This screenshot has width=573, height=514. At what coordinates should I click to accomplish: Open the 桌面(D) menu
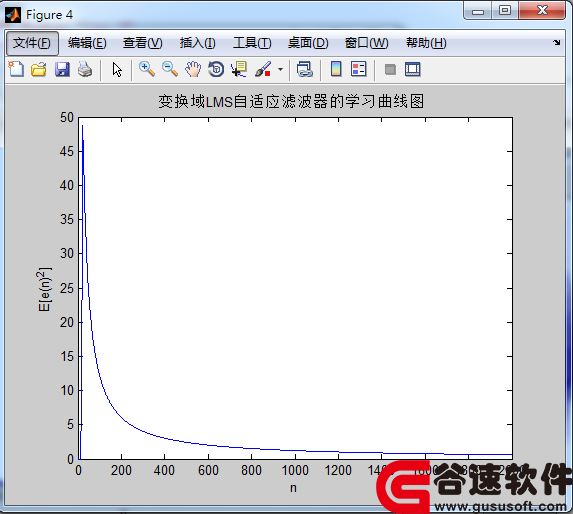pos(308,43)
